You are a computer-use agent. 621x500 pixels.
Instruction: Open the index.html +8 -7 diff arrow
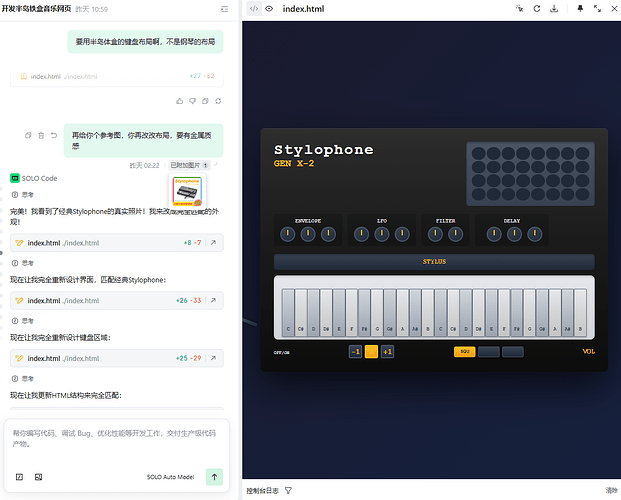pos(213,242)
